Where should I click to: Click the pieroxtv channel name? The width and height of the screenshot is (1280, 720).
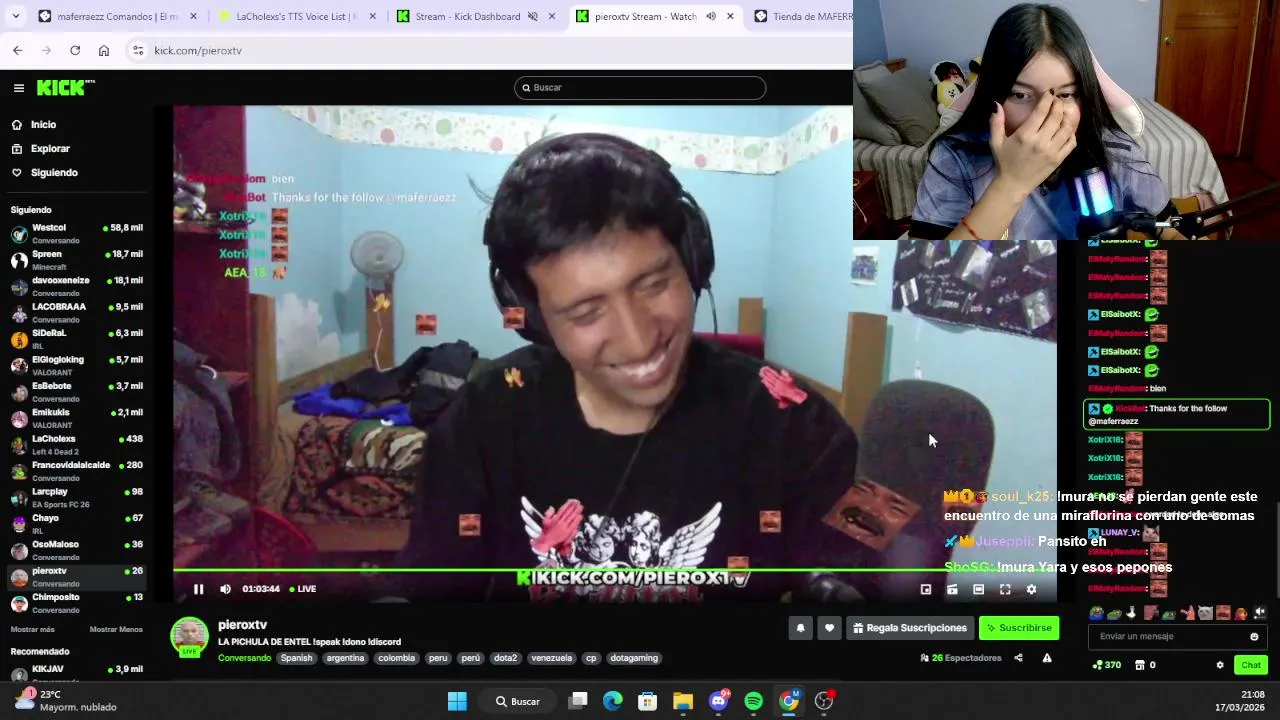click(x=242, y=625)
